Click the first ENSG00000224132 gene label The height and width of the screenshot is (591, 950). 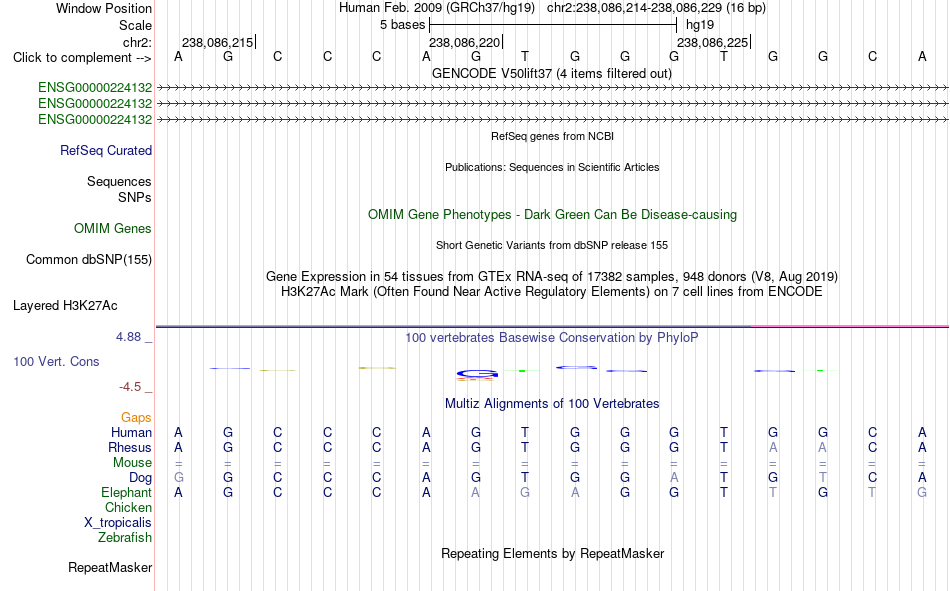coord(95,87)
